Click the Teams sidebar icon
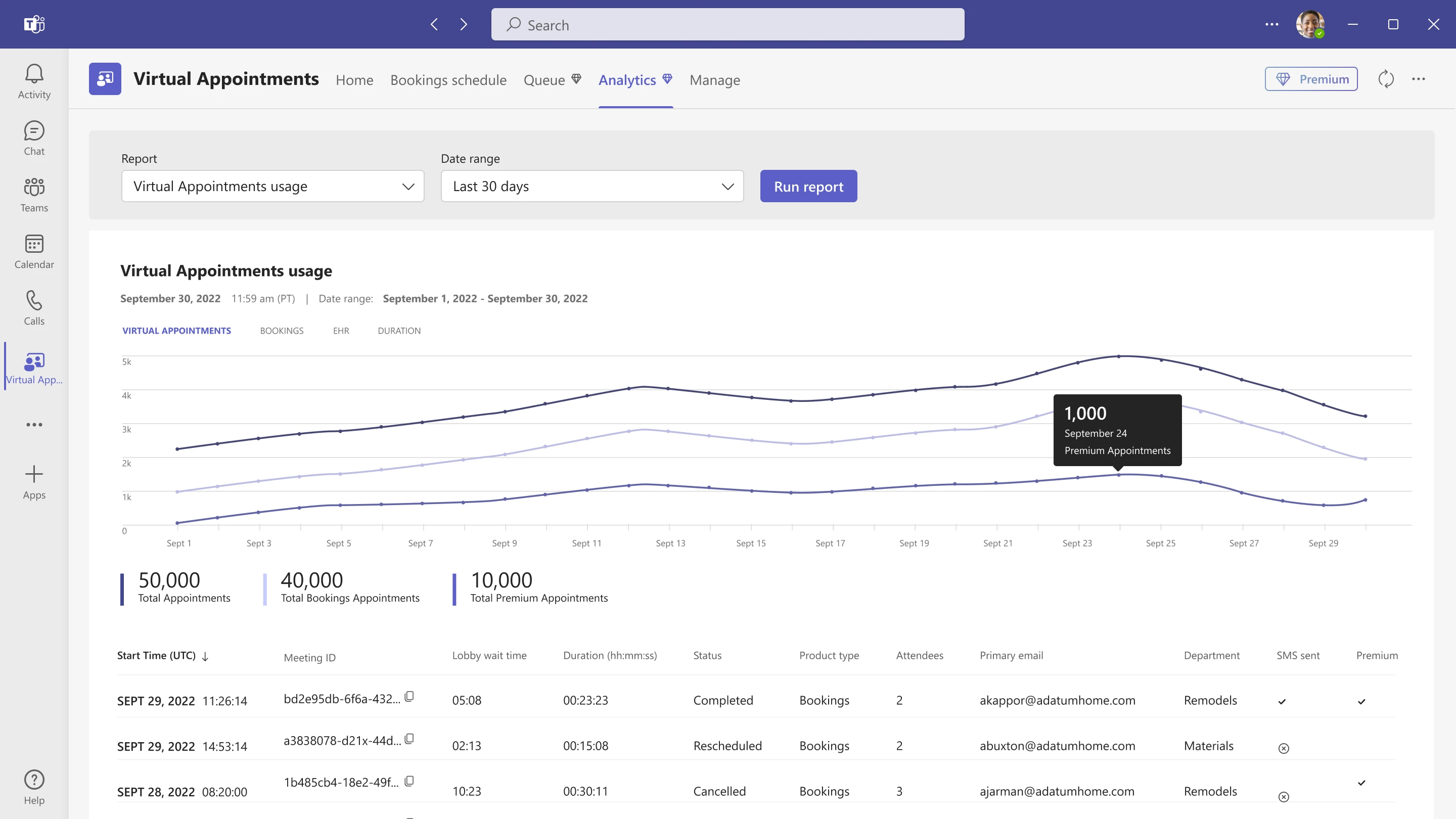 click(x=34, y=195)
